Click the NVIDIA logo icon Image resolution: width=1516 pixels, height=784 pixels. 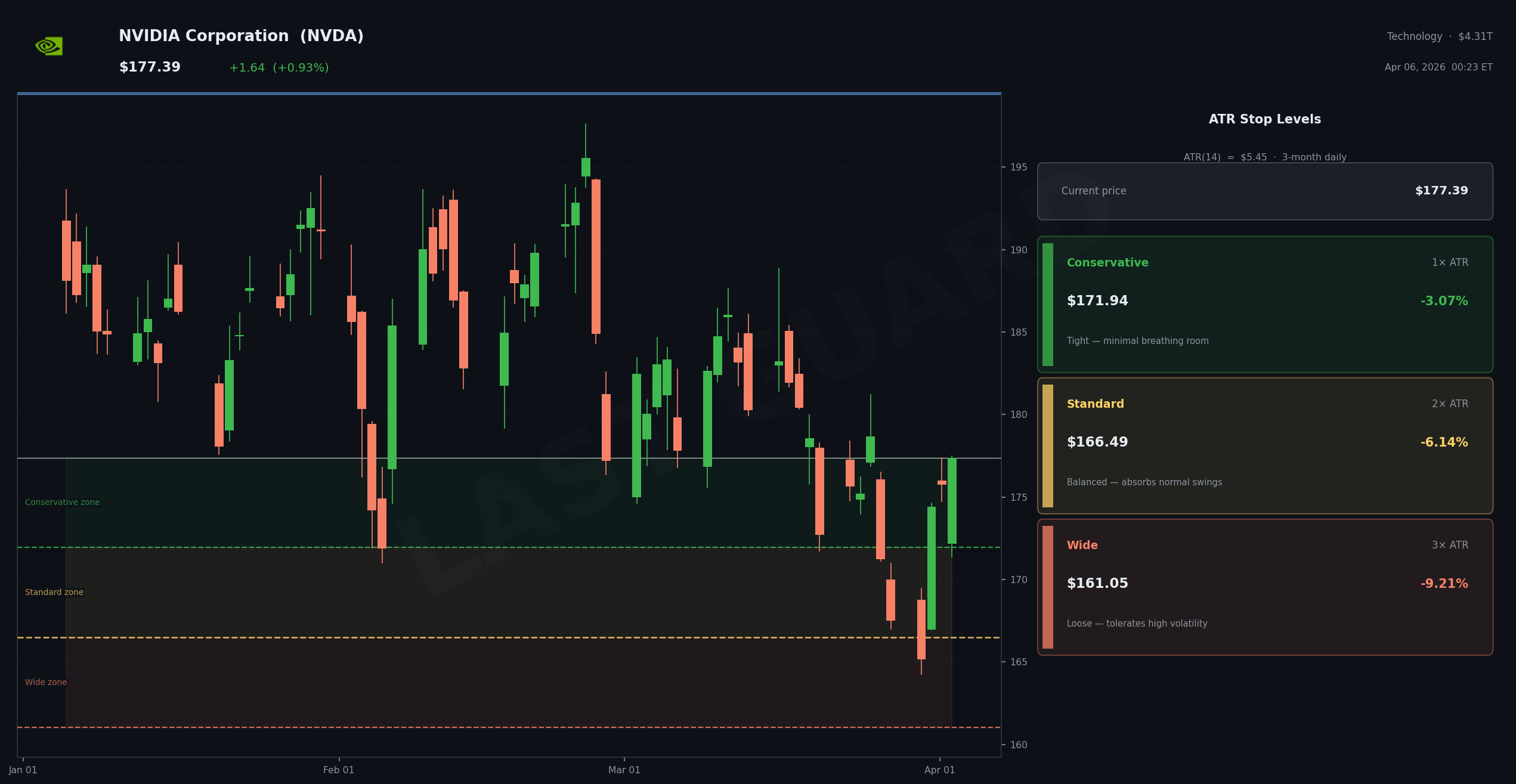coord(49,46)
